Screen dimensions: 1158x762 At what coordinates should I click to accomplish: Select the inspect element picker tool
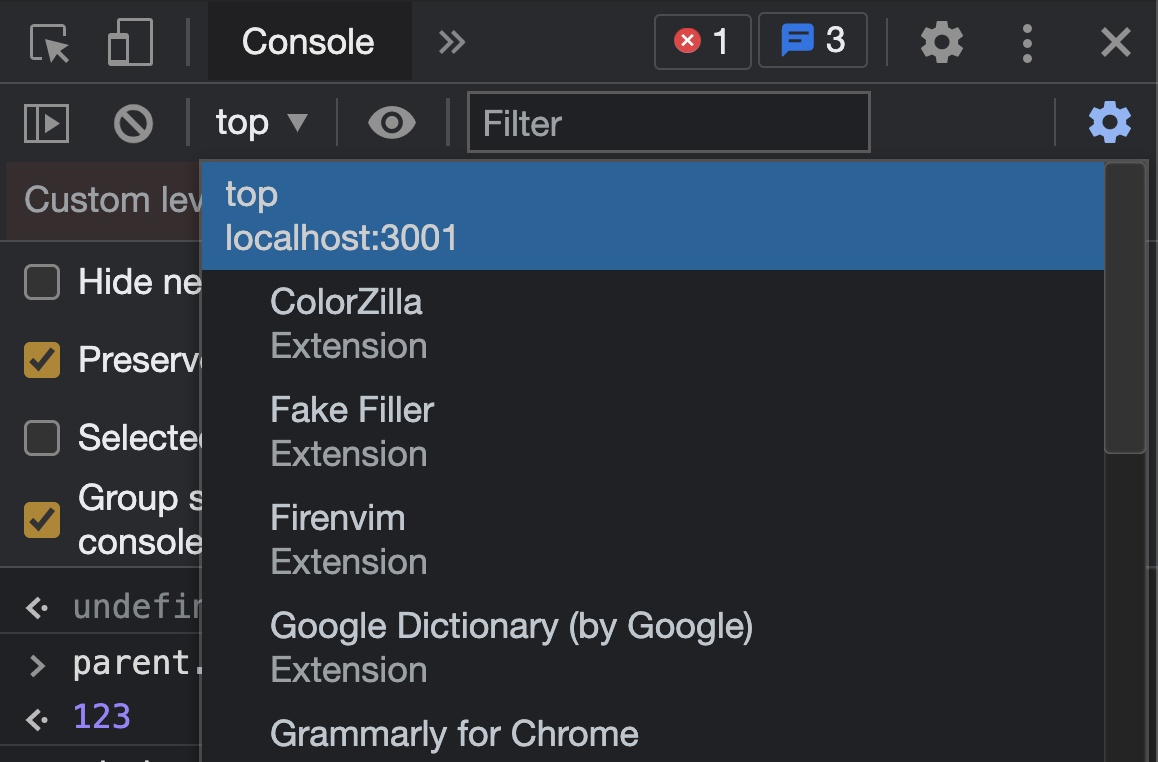[x=47, y=42]
